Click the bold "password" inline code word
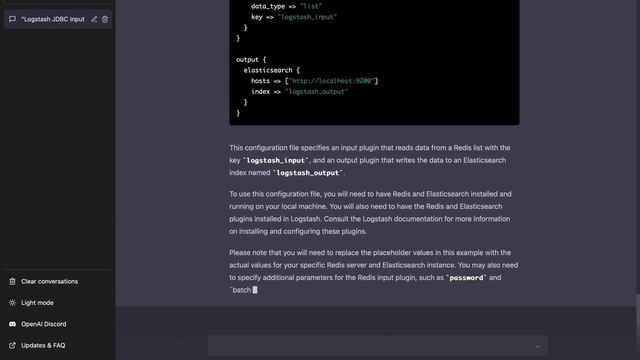This screenshot has height=360, width=640. [466, 278]
